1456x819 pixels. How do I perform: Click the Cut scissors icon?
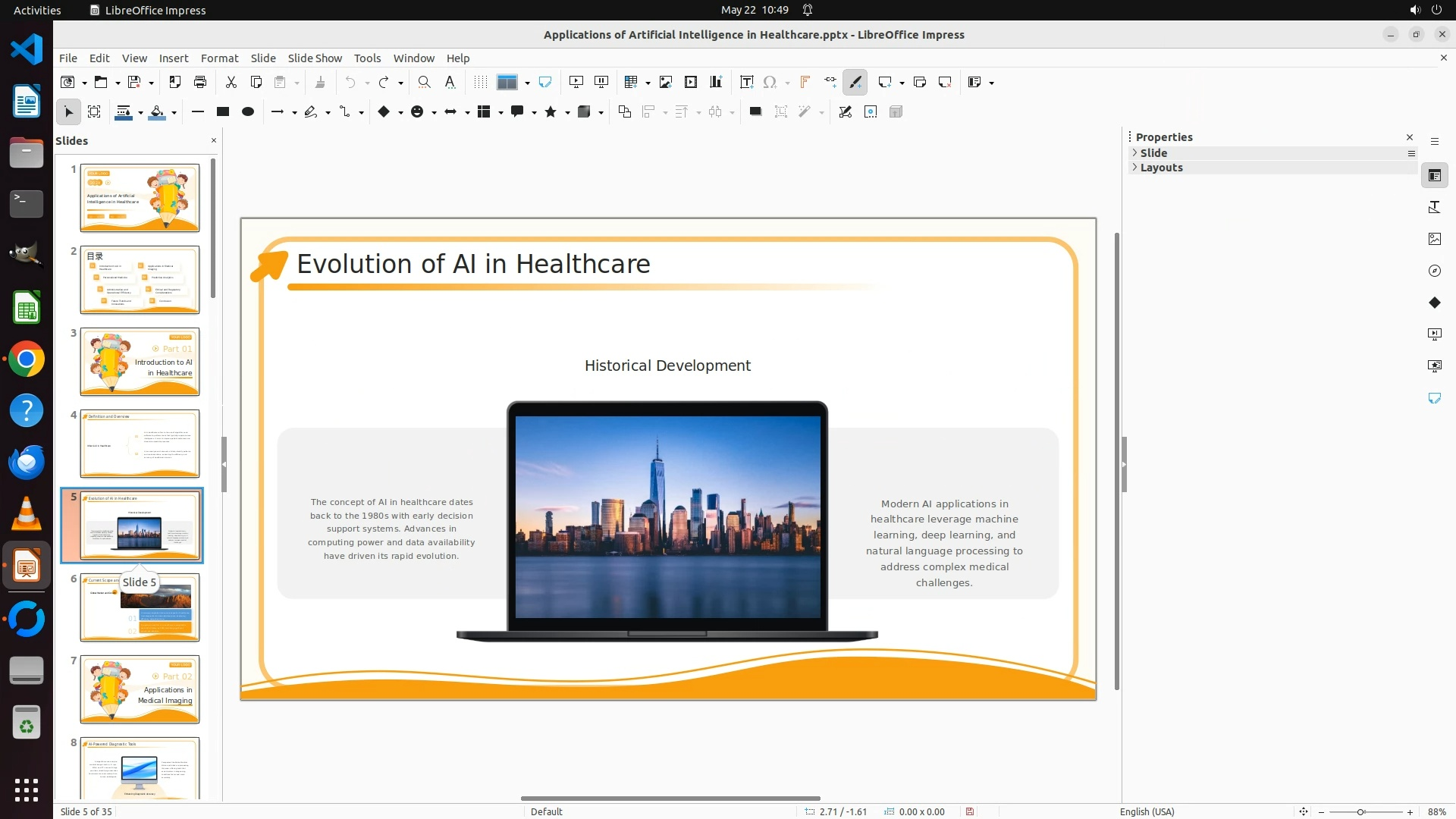pyautogui.click(x=231, y=82)
